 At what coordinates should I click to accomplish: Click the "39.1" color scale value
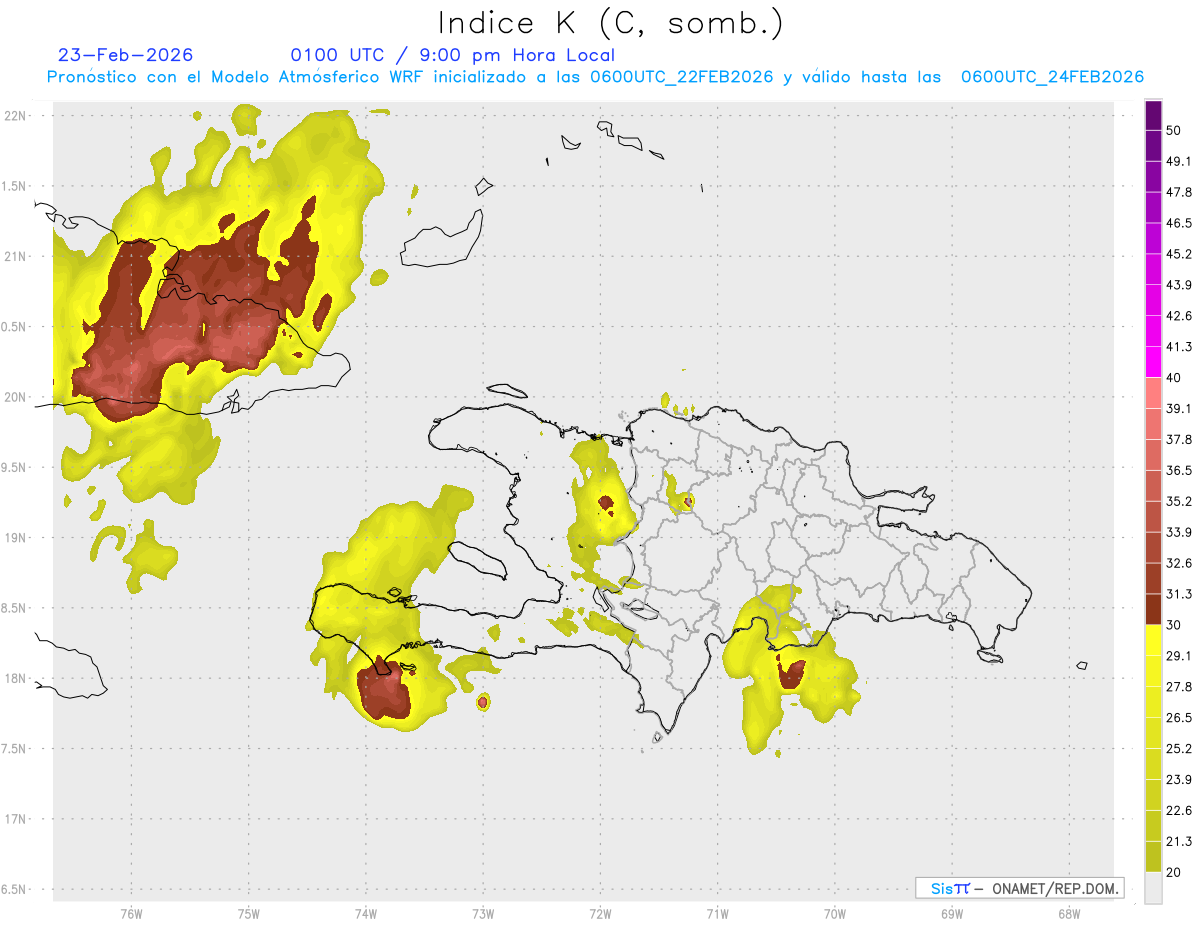[1179, 408]
